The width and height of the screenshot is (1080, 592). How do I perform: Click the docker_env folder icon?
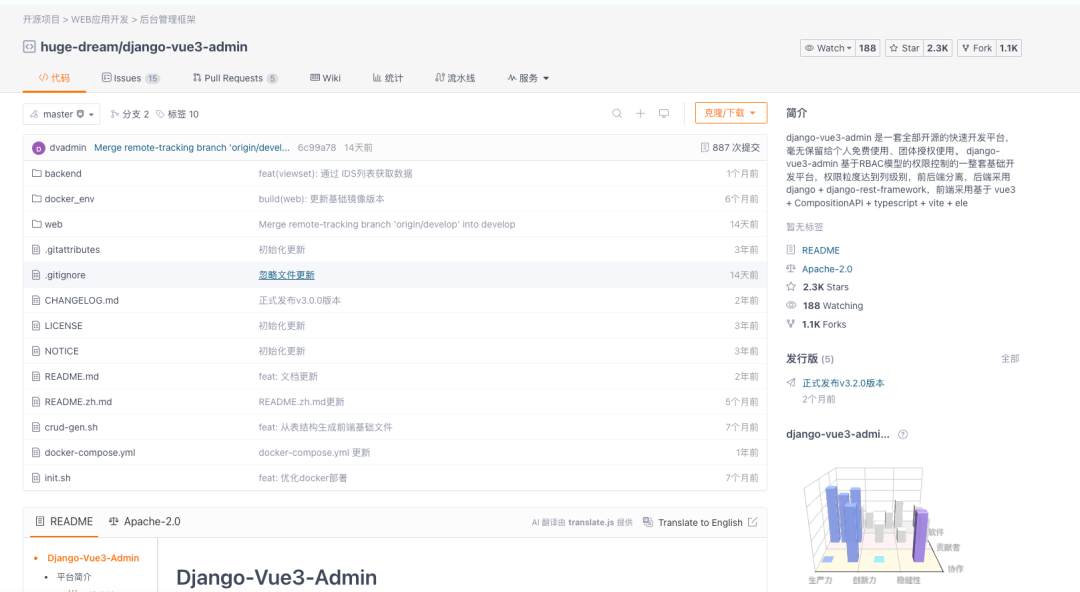(x=37, y=198)
